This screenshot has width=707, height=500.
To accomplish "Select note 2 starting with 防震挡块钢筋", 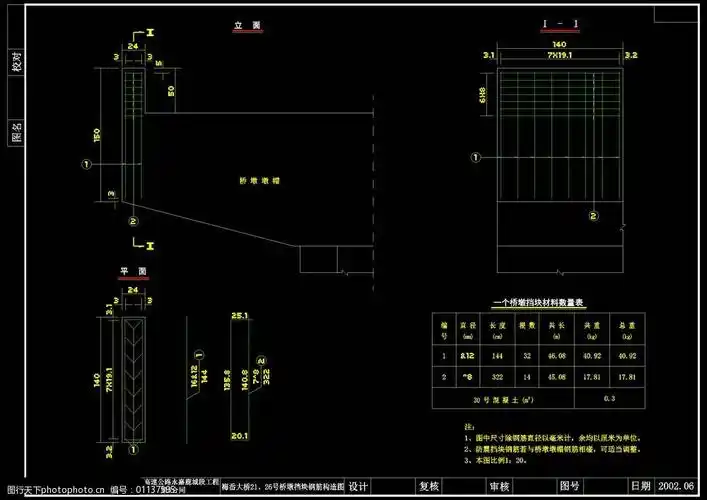I will coord(552,449).
